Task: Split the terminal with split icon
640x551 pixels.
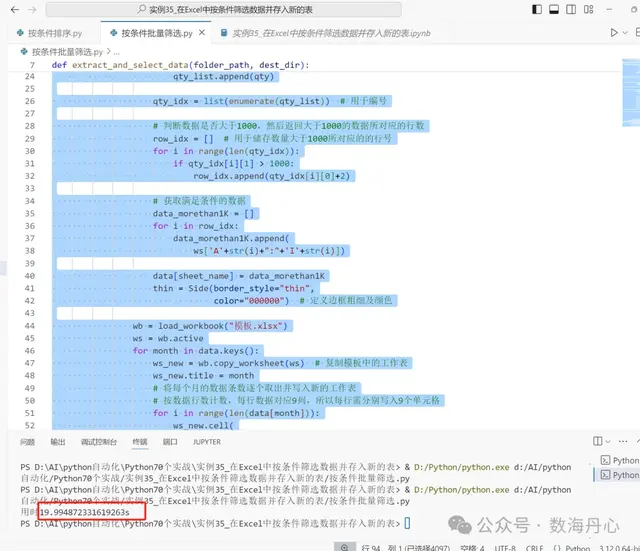Action: [598, 441]
